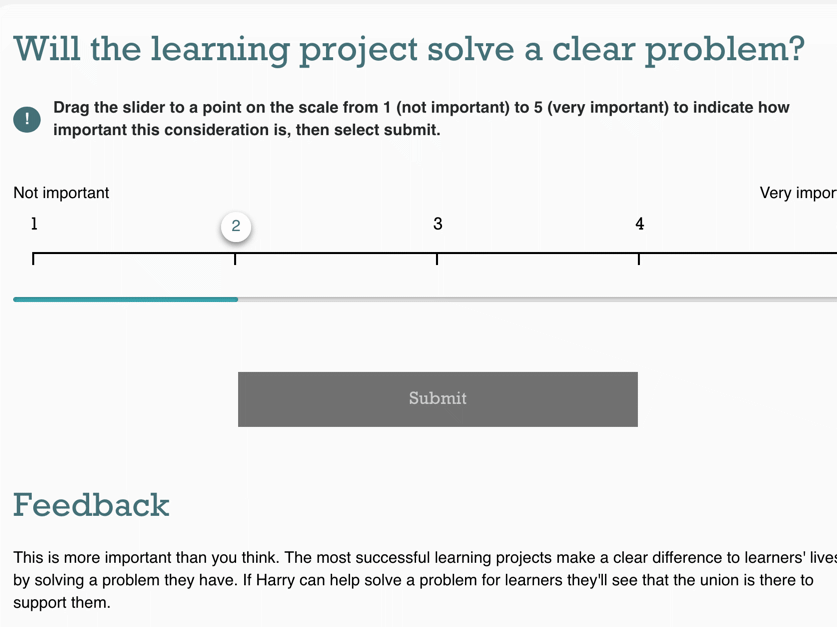Click the Feedback heading
Viewport: 837px width, 629px height.
[91, 505]
